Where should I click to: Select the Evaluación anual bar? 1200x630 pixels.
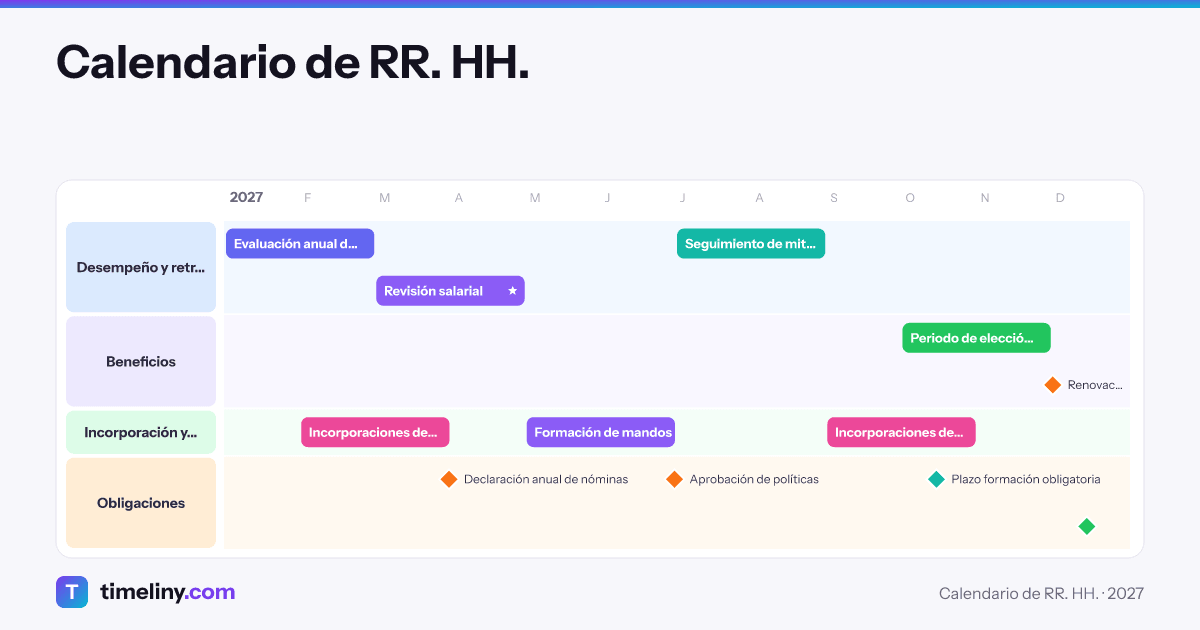(x=300, y=244)
